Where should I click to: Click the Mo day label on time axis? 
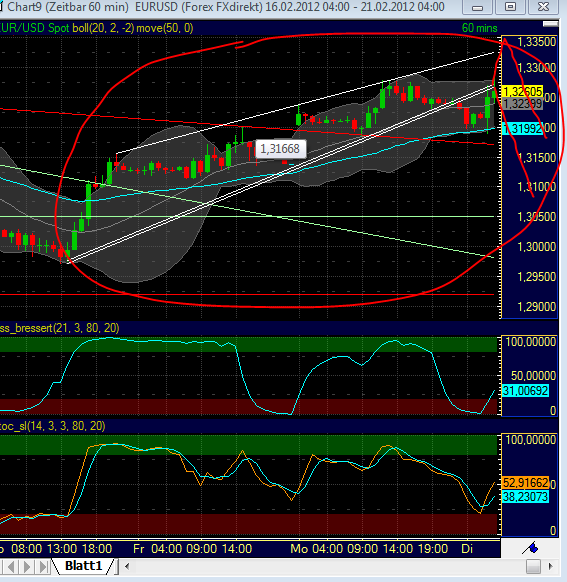click(299, 549)
